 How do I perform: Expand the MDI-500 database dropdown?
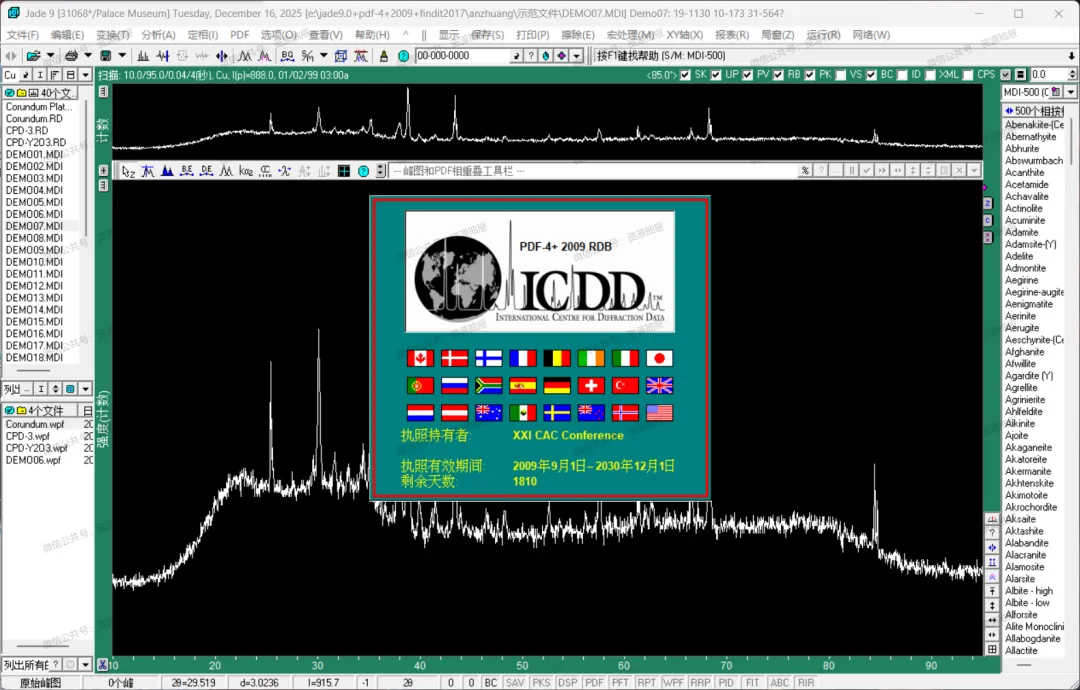(x=1071, y=92)
